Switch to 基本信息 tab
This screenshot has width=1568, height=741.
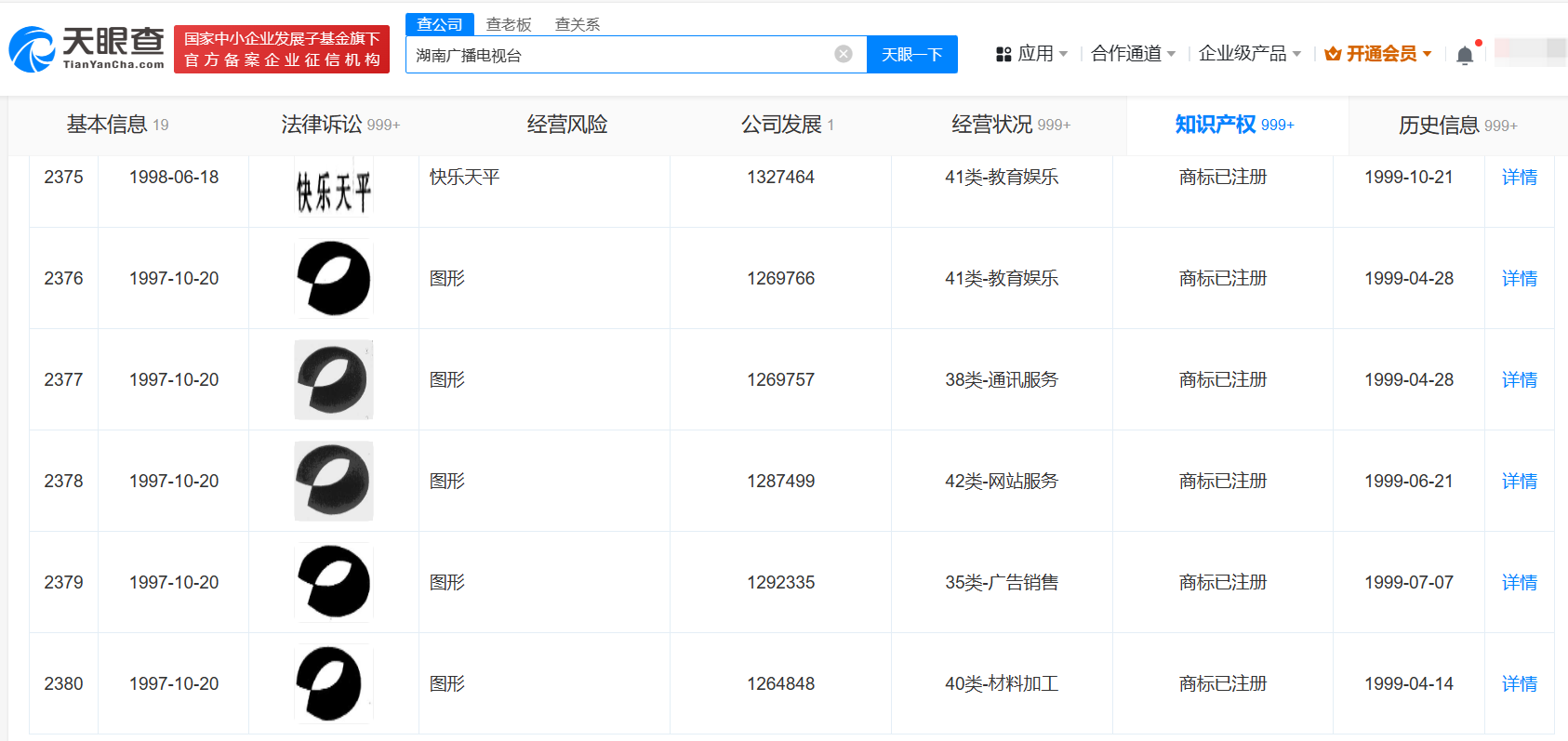tap(117, 125)
